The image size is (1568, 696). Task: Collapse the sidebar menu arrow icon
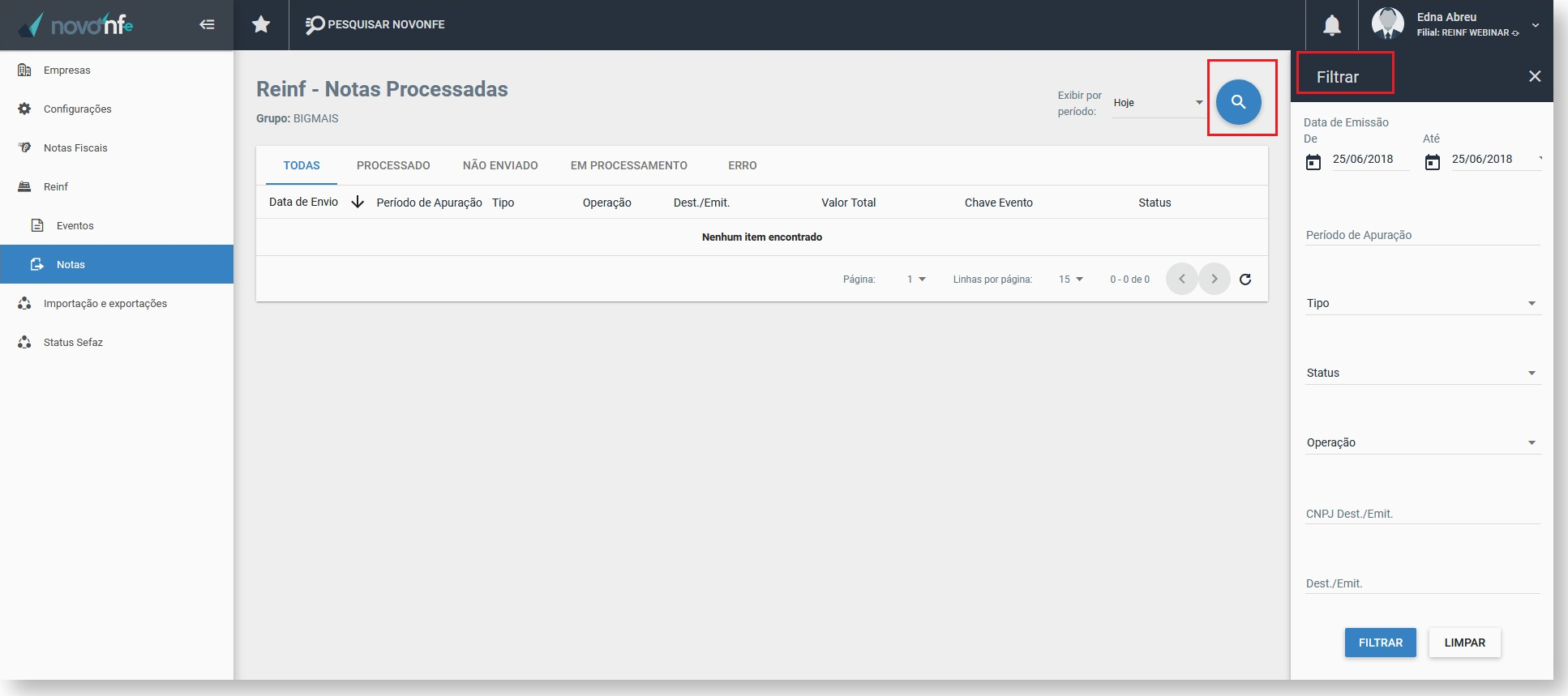click(x=207, y=24)
